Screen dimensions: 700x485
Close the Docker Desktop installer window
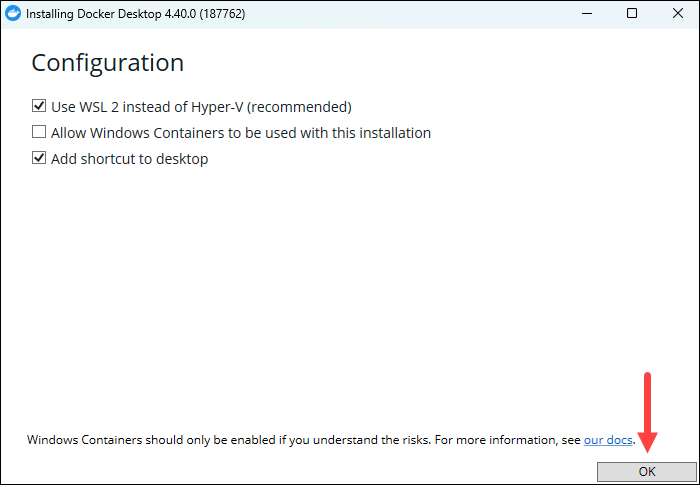coord(677,13)
